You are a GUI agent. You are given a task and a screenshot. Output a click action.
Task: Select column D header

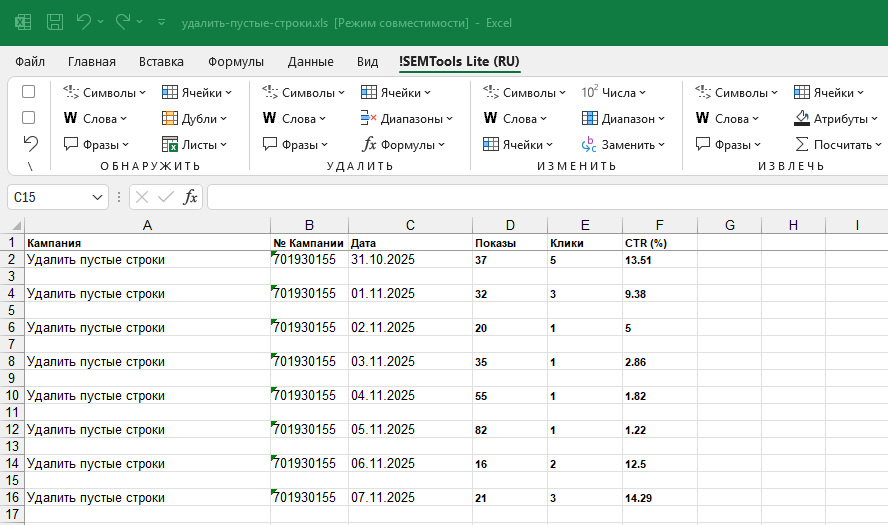(x=510, y=225)
